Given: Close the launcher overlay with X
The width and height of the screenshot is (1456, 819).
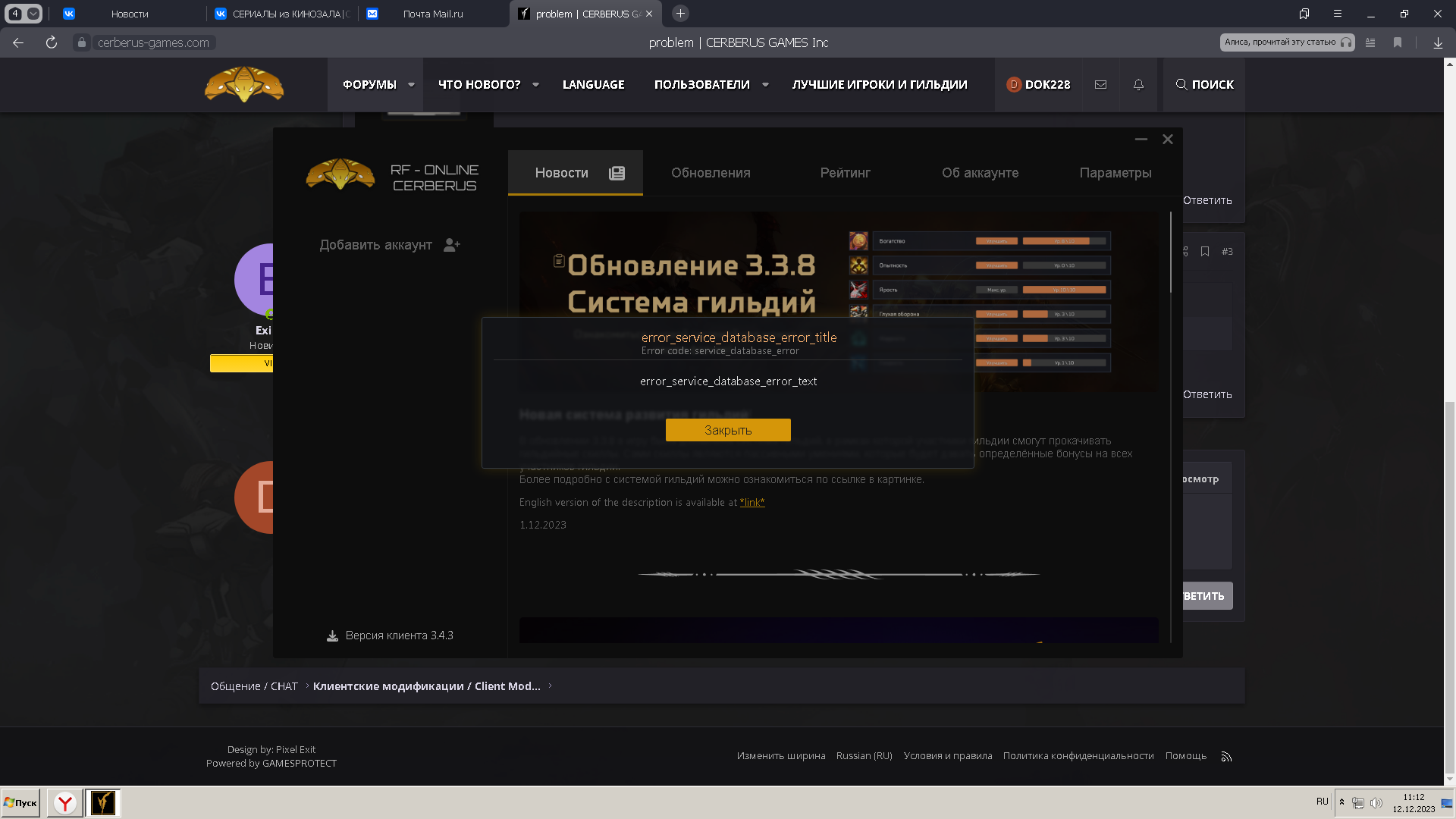Looking at the screenshot, I should [x=1168, y=140].
